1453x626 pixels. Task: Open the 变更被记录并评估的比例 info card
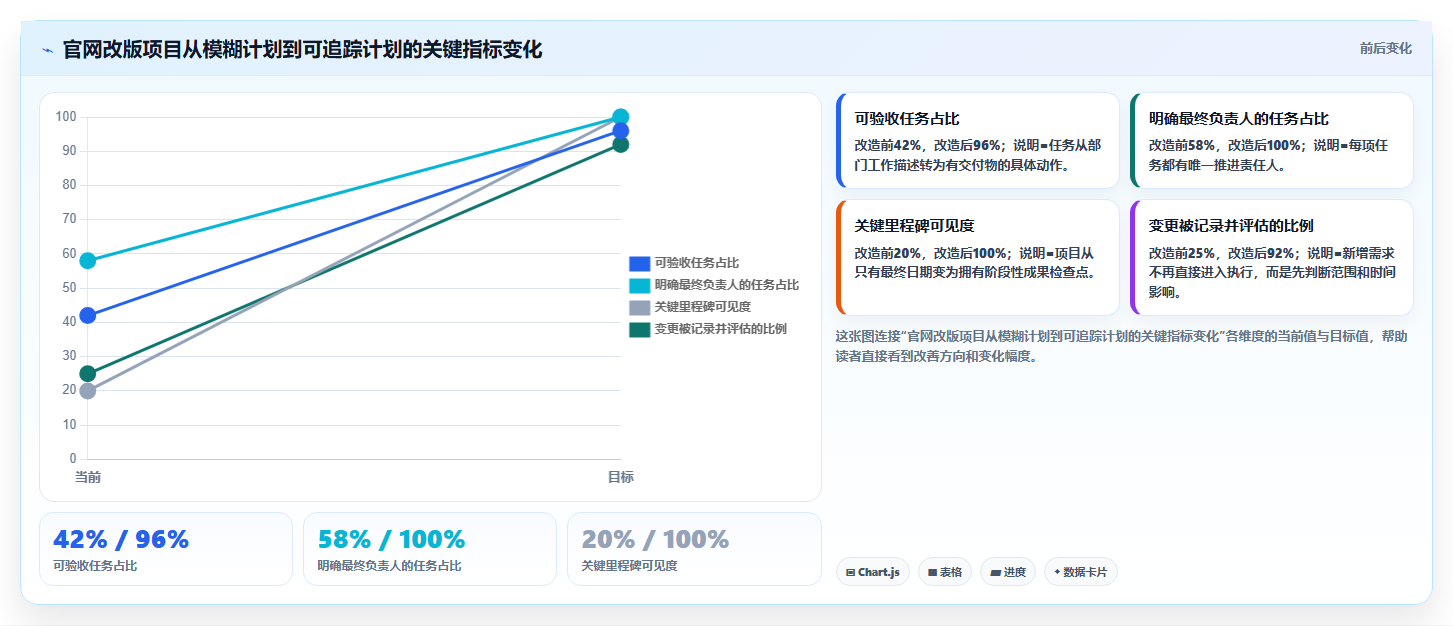[1272, 258]
